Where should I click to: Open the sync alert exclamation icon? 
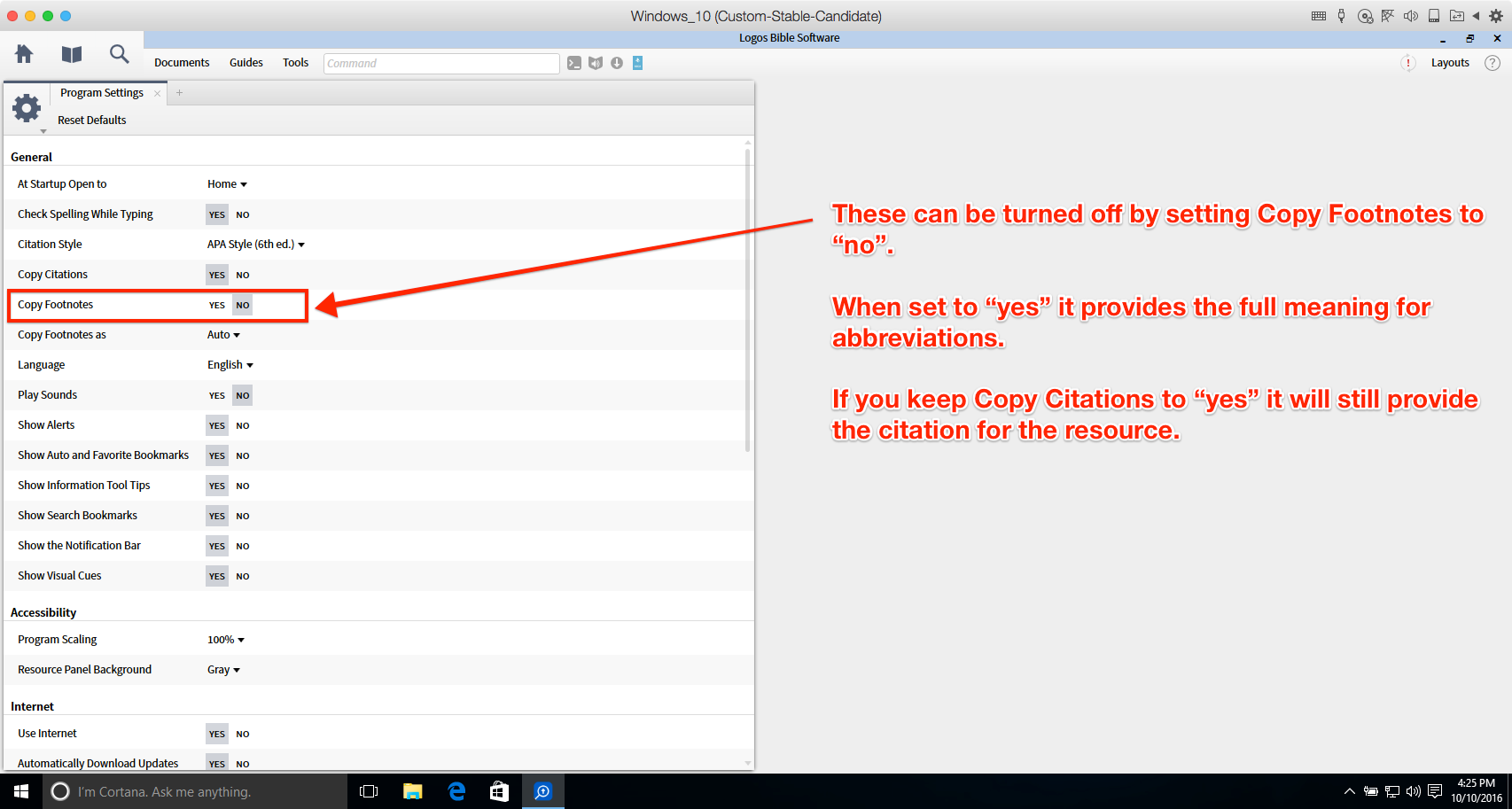(x=1408, y=63)
